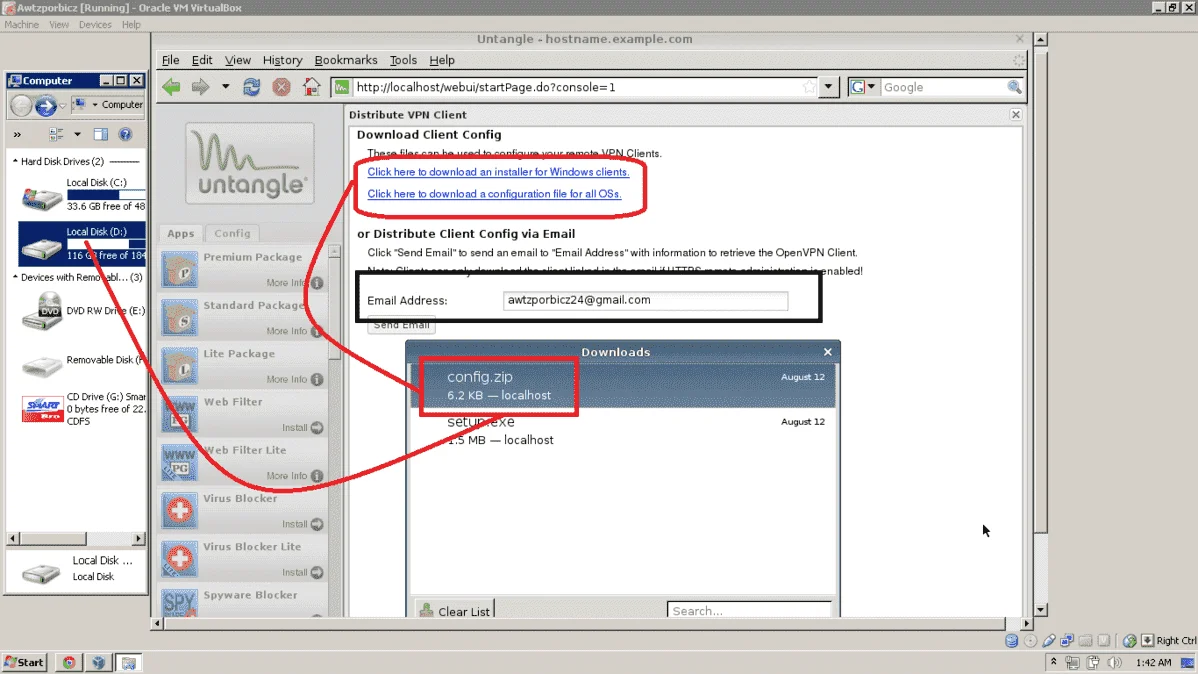This screenshot has height=674, width=1198.
Task: Open the History menu
Action: coord(282,60)
